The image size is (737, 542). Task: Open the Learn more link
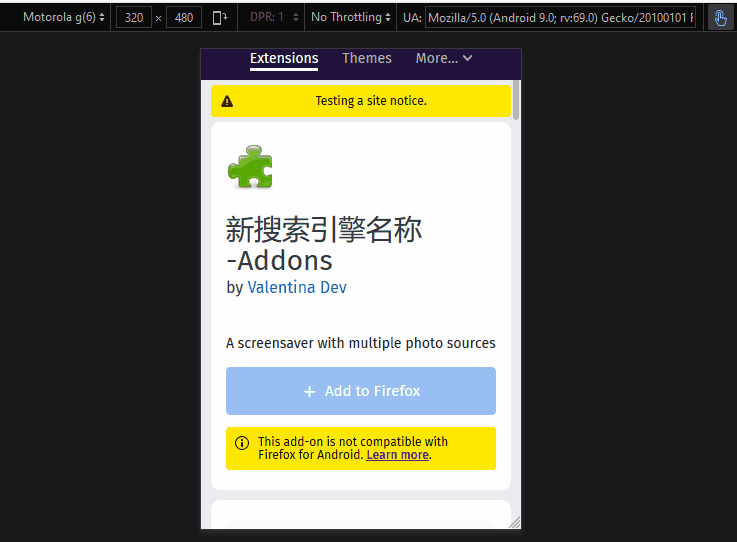(x=398, y=455)
